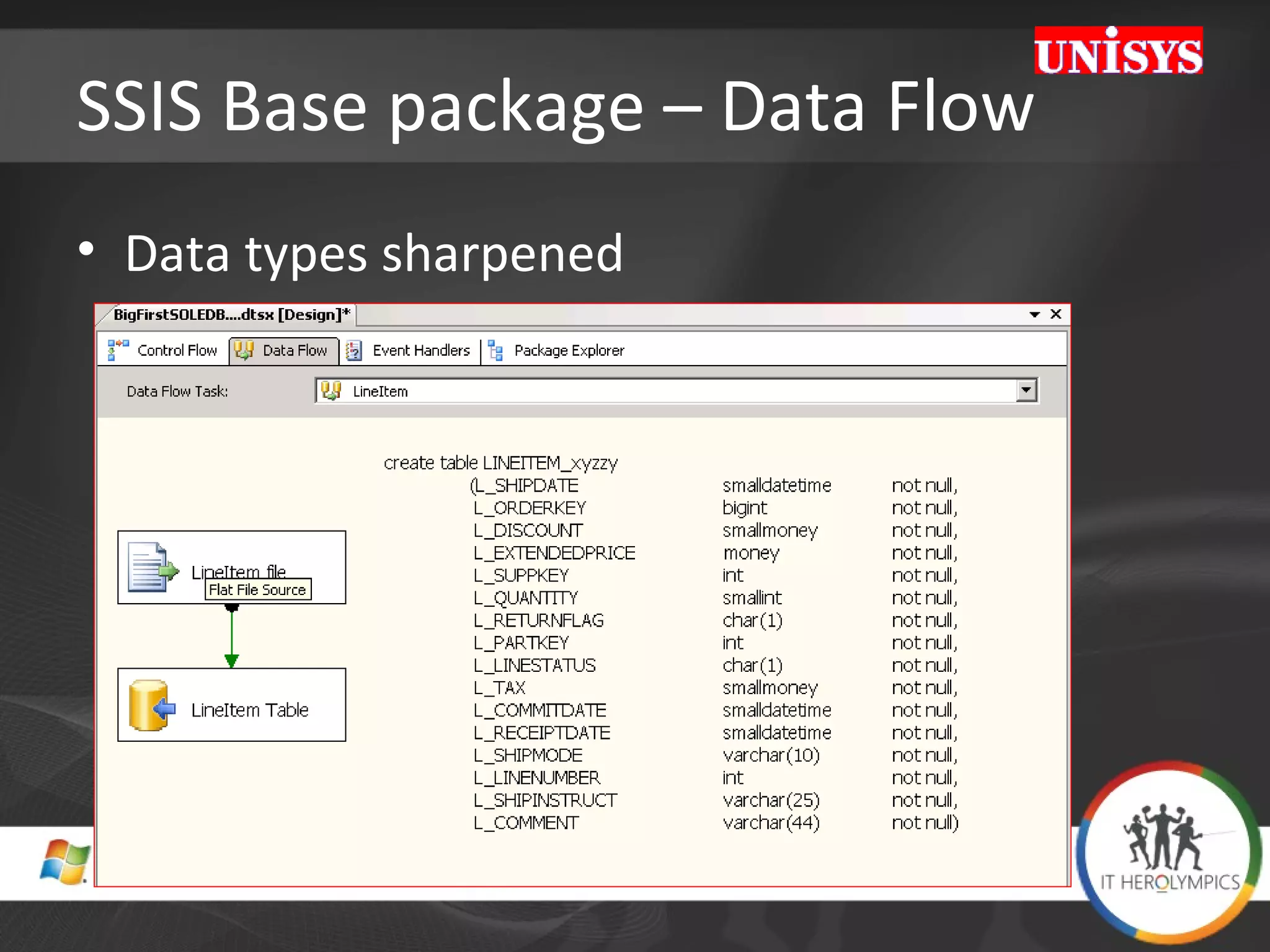
Task: Select the Data Flow tab
Action: [284, 350]
